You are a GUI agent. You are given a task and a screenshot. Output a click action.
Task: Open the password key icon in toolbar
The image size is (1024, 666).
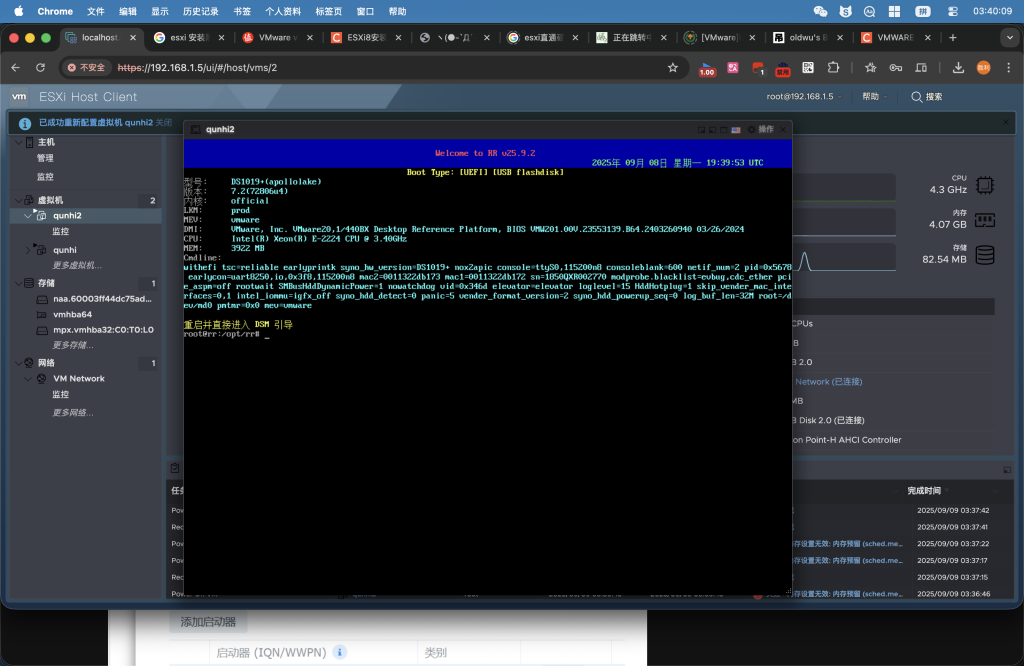pos(895,68)
